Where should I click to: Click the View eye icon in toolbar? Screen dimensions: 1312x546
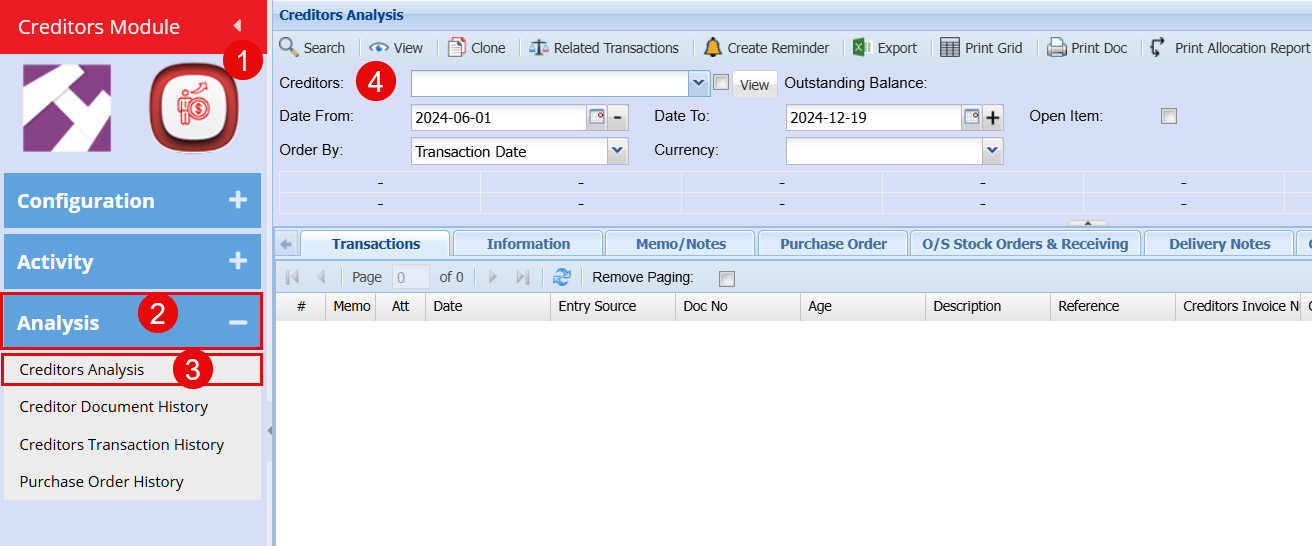click(x=379, y=47)
